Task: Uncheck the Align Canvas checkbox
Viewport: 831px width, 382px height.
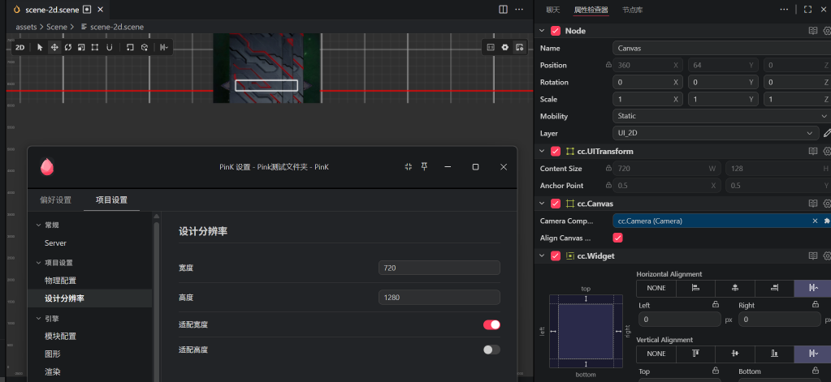Action: [x=617, y=238]
